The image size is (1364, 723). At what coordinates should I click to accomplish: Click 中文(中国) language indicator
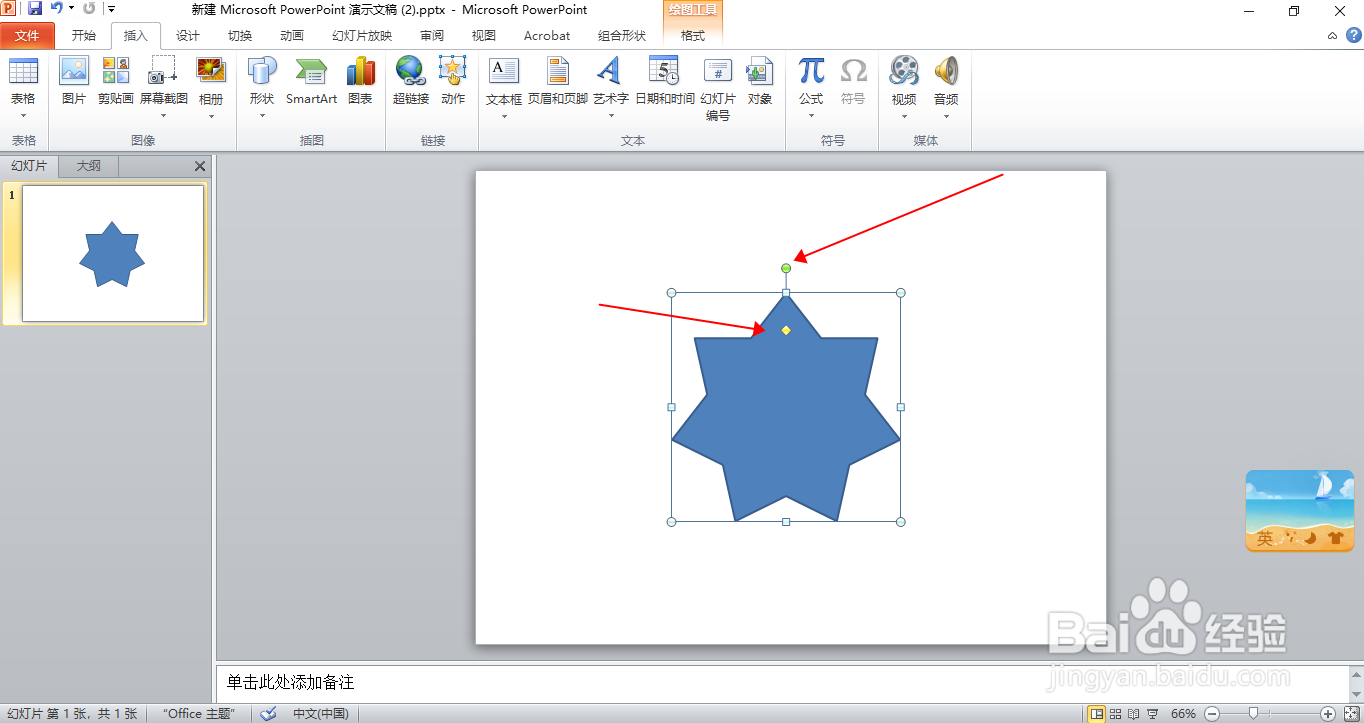pyautogui.click(x=320, y=713)
